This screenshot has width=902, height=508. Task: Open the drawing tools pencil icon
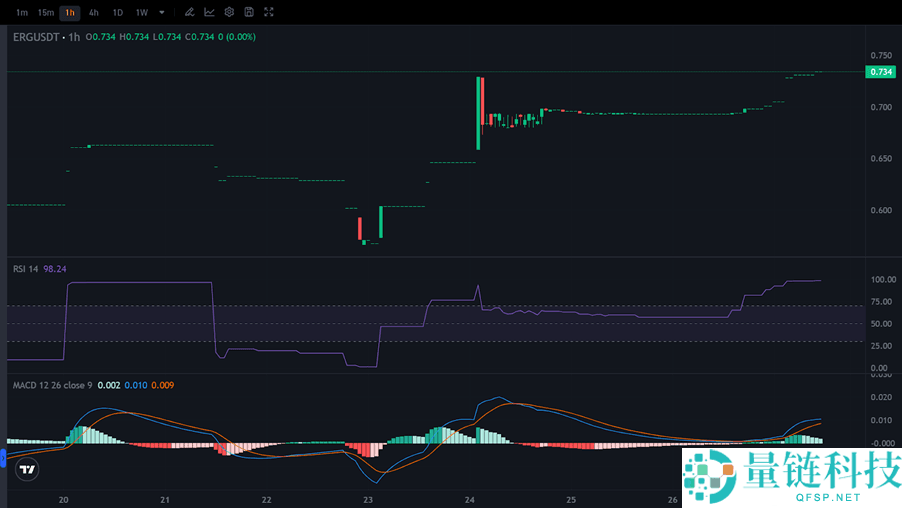click(189, 12)
